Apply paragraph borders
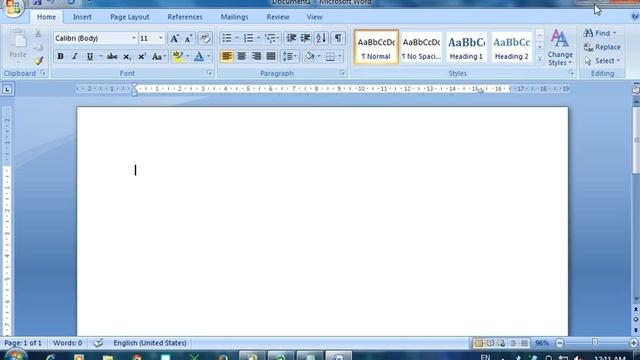This screenshot has width=640, height=360. click(x=330, y=56)
